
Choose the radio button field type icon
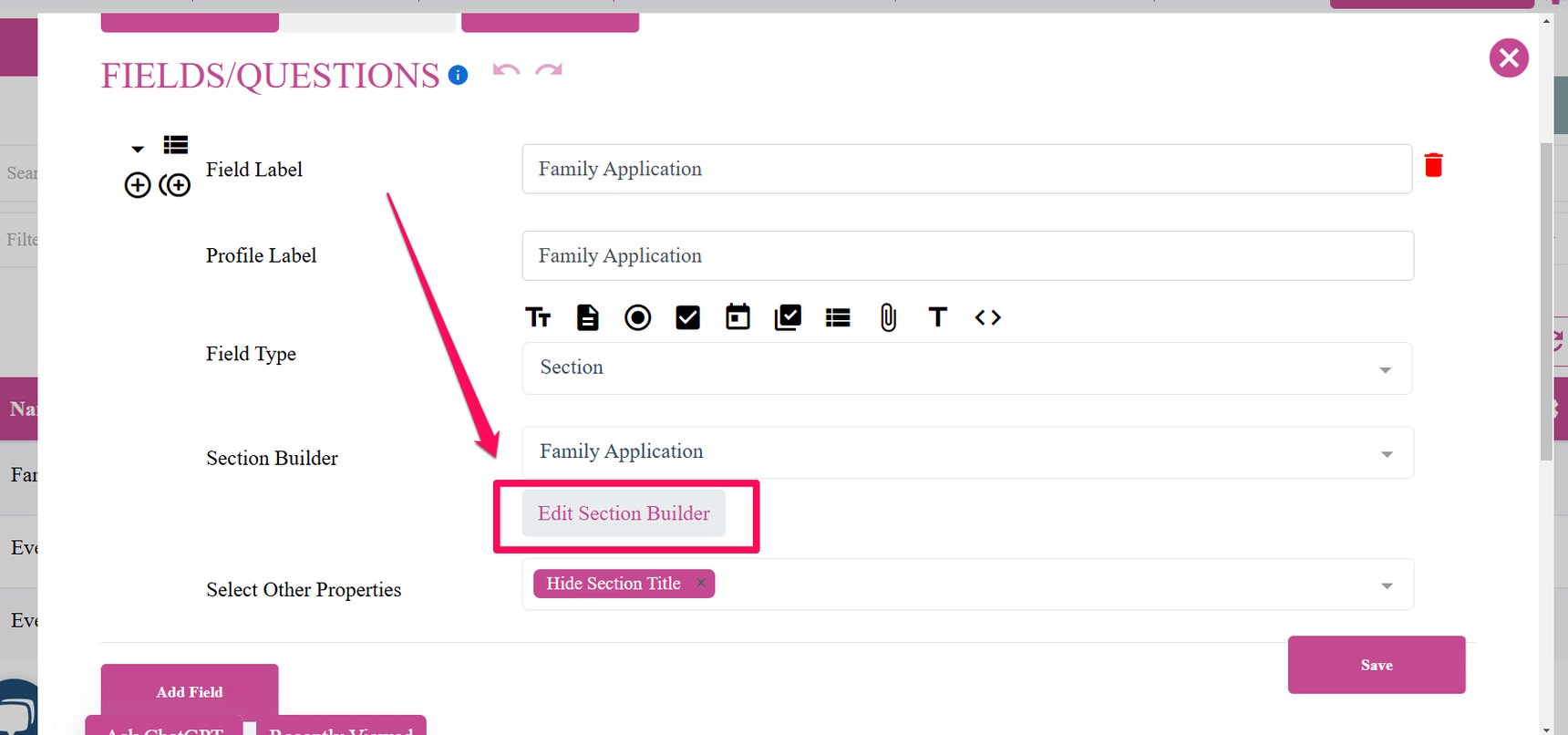[x=638, y=317]
